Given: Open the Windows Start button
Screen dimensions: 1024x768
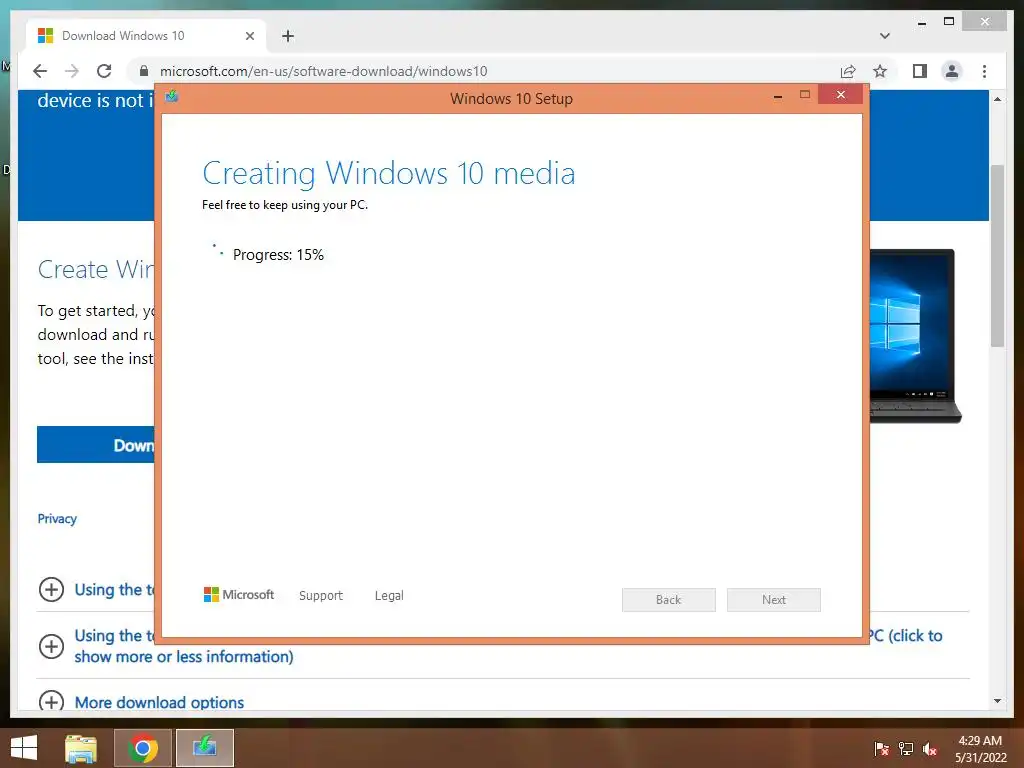Looking at the screenshot, I should click(x=24, y=748).
